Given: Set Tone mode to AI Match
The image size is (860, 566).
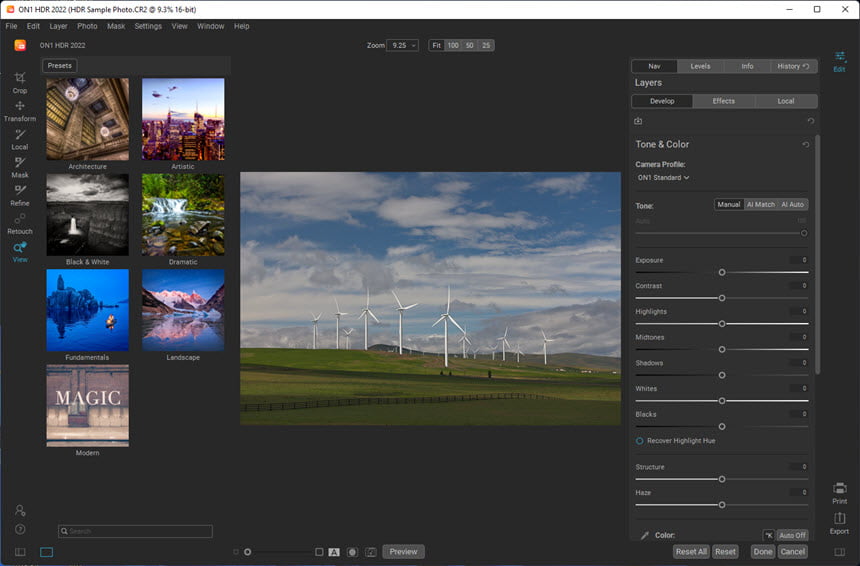Looking at the screenshot, I should coord(761,205).
